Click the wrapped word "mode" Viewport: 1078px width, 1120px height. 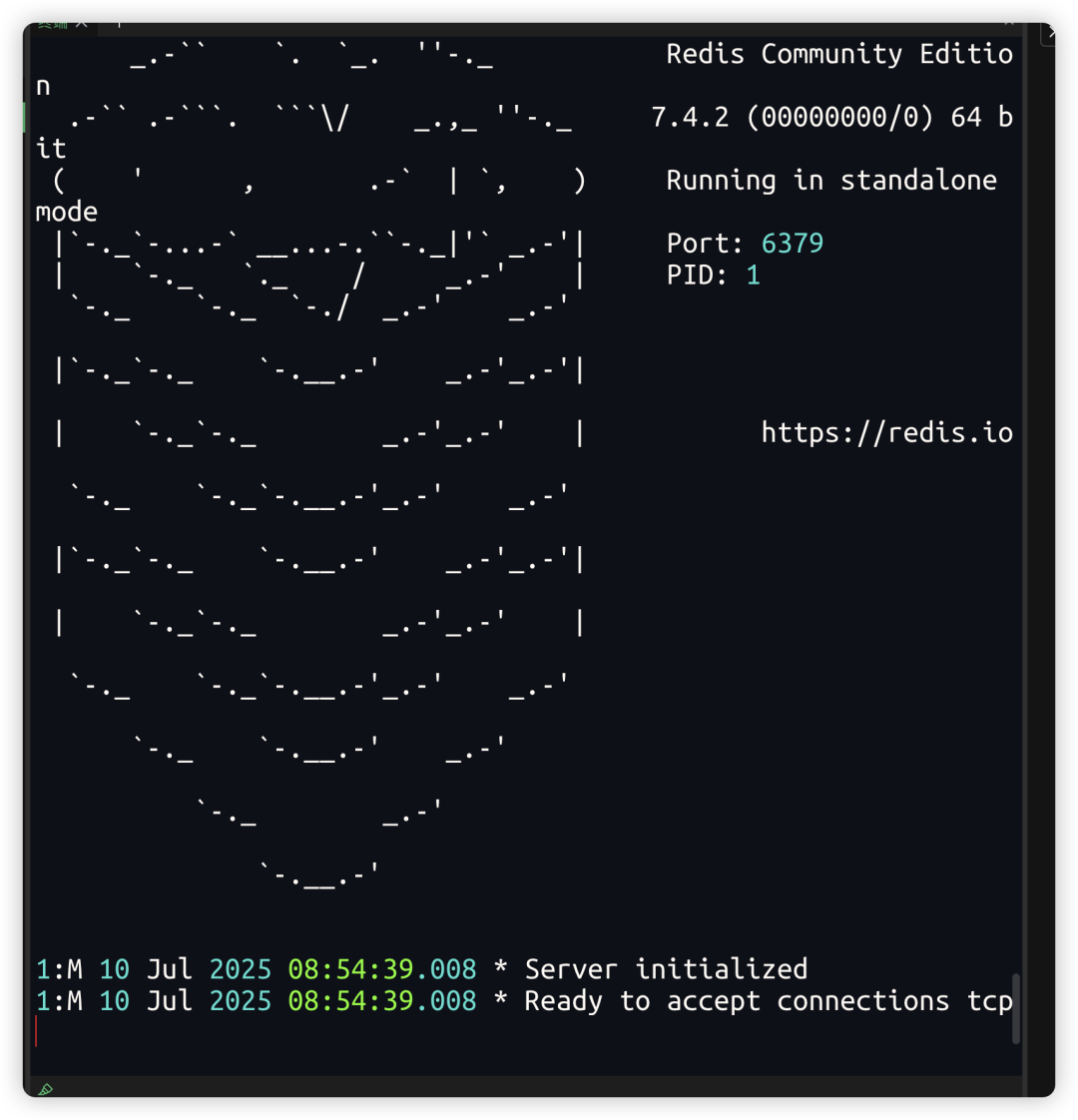click(x=67, y=213)
